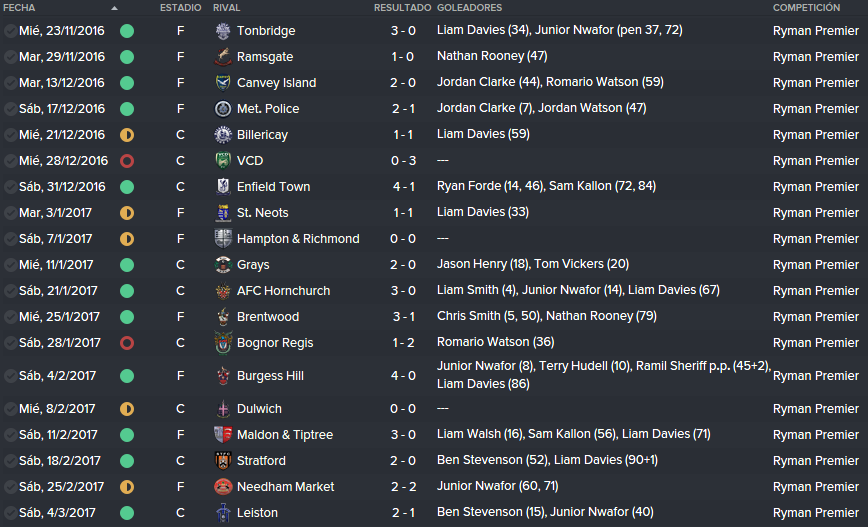Image resolution: width=868 pixels, height=527 pixels.
Task: Click the VCD green club logo
Action: pyautogui.click(x=223, y=161)
